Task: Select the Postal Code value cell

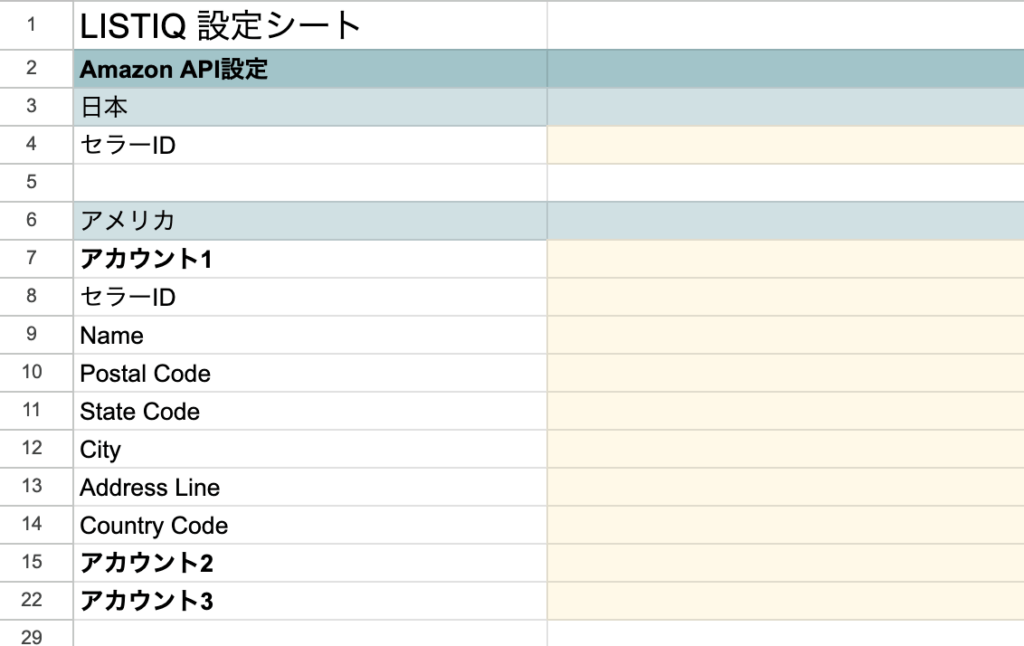Action: [786, 373]
